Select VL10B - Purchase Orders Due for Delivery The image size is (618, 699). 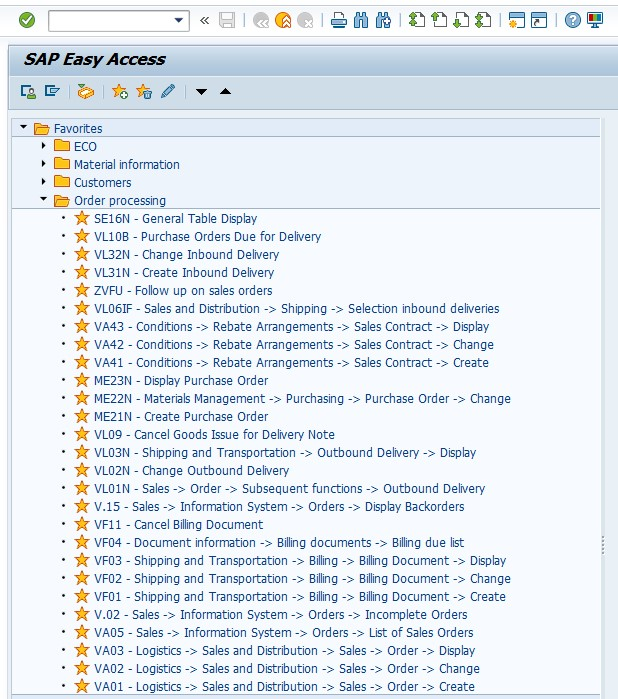[207, 237]
